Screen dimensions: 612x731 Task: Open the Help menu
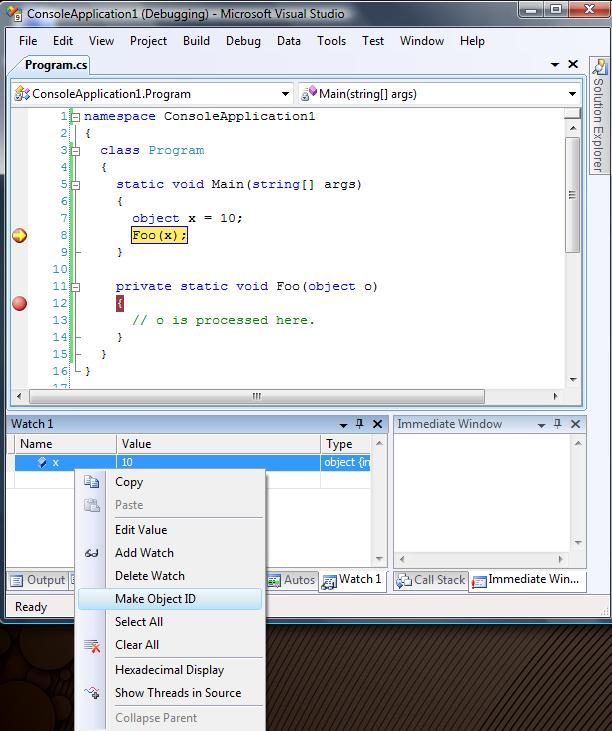[472, 41]
